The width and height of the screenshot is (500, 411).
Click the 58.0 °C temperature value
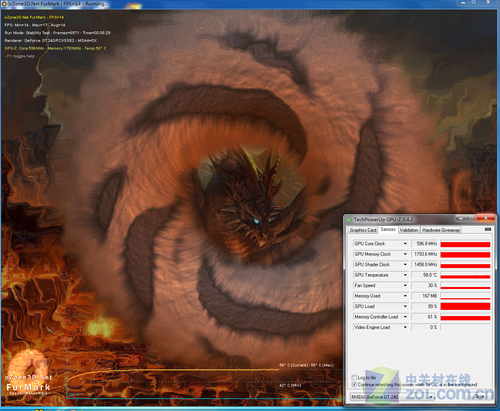[x=425, y=275]
